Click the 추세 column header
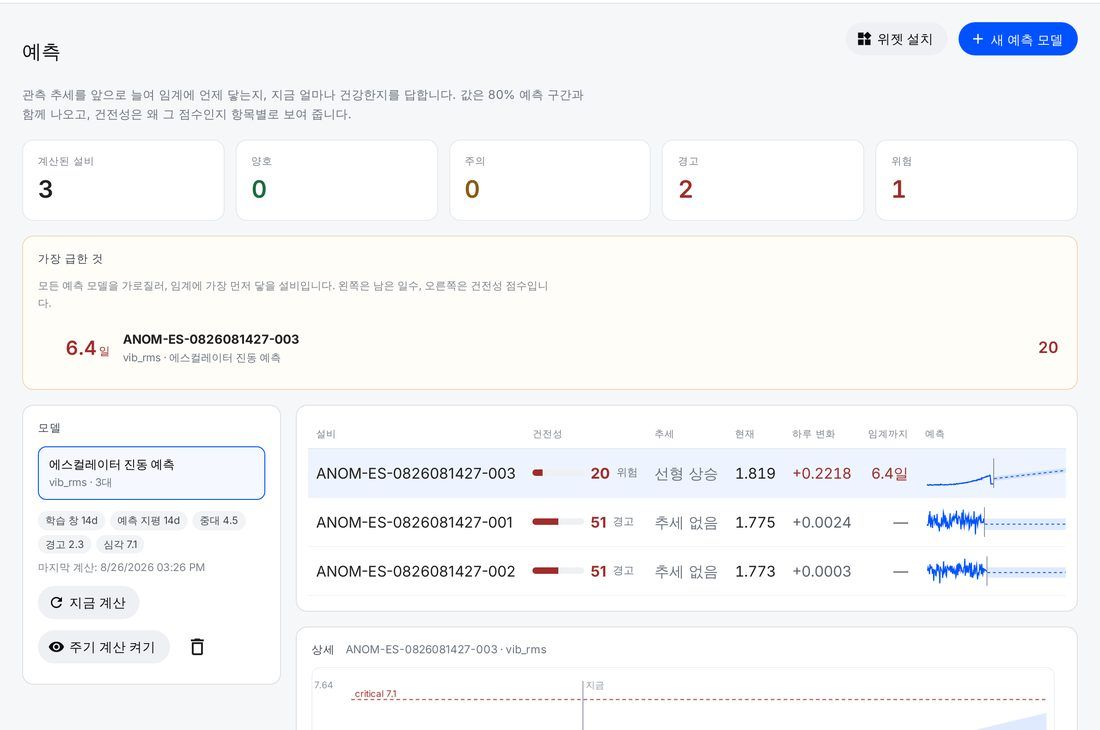This screenshot has height=730, width=1100. click(x=664, y=434)
